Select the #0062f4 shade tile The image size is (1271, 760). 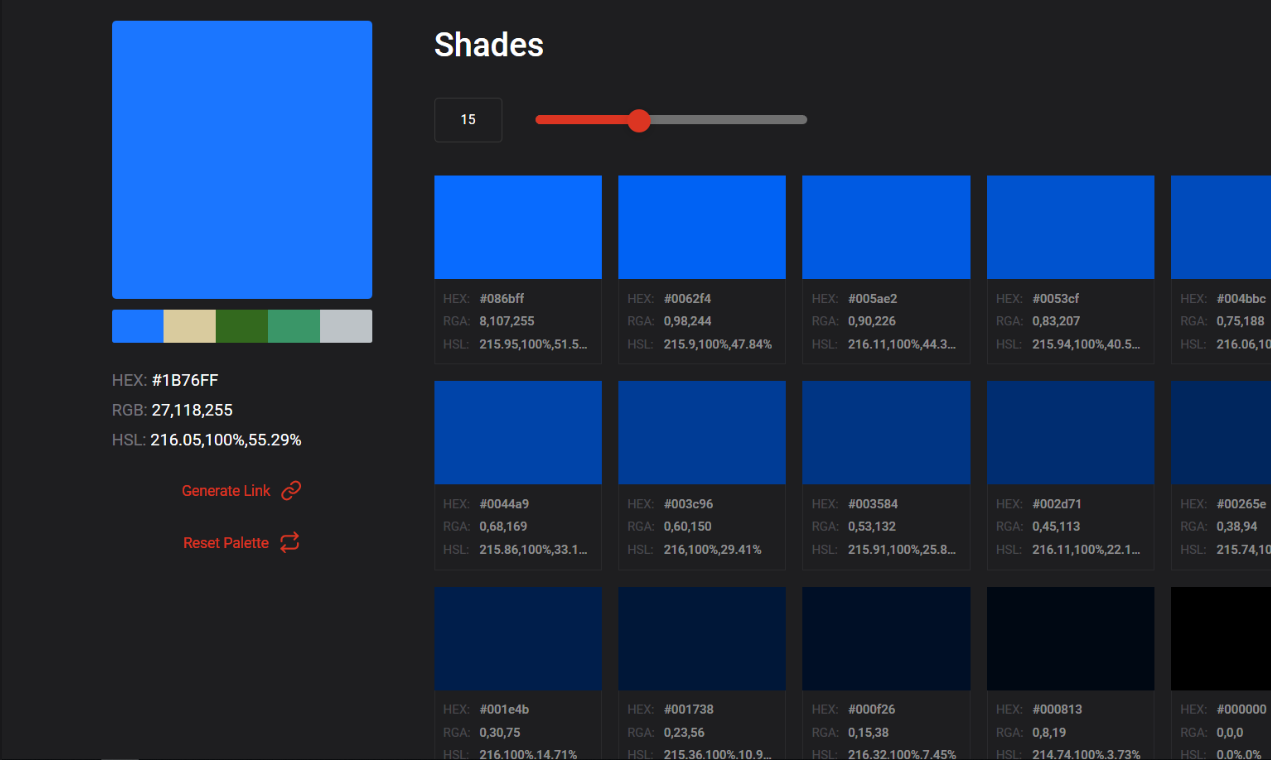[701, 227]
